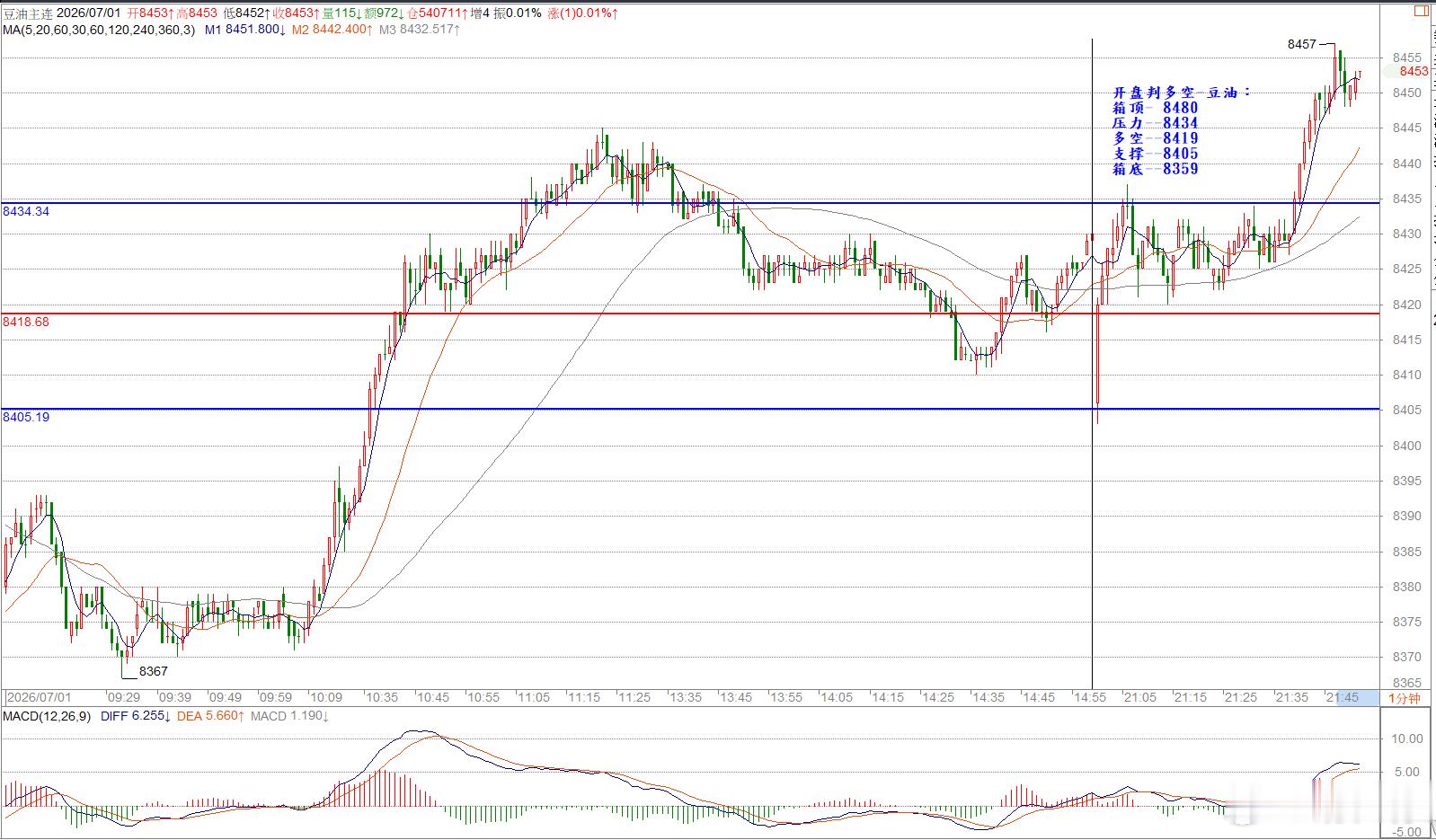Image resolution: width=1436 pixels, height=840 pixels.
Task: Click the 涨(1)0.01% change value in header
Action: click(x=582, y=13)
